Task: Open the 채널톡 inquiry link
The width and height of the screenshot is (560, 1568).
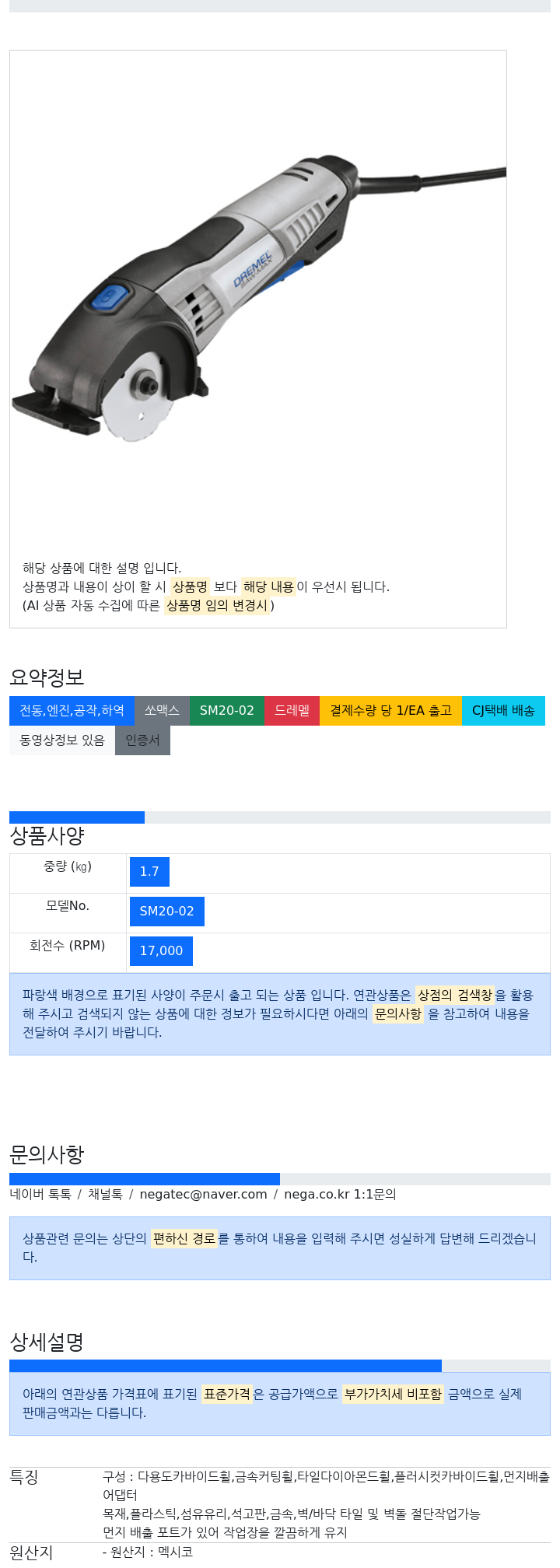Action: pyautogui.click(x=105, y=1195)
